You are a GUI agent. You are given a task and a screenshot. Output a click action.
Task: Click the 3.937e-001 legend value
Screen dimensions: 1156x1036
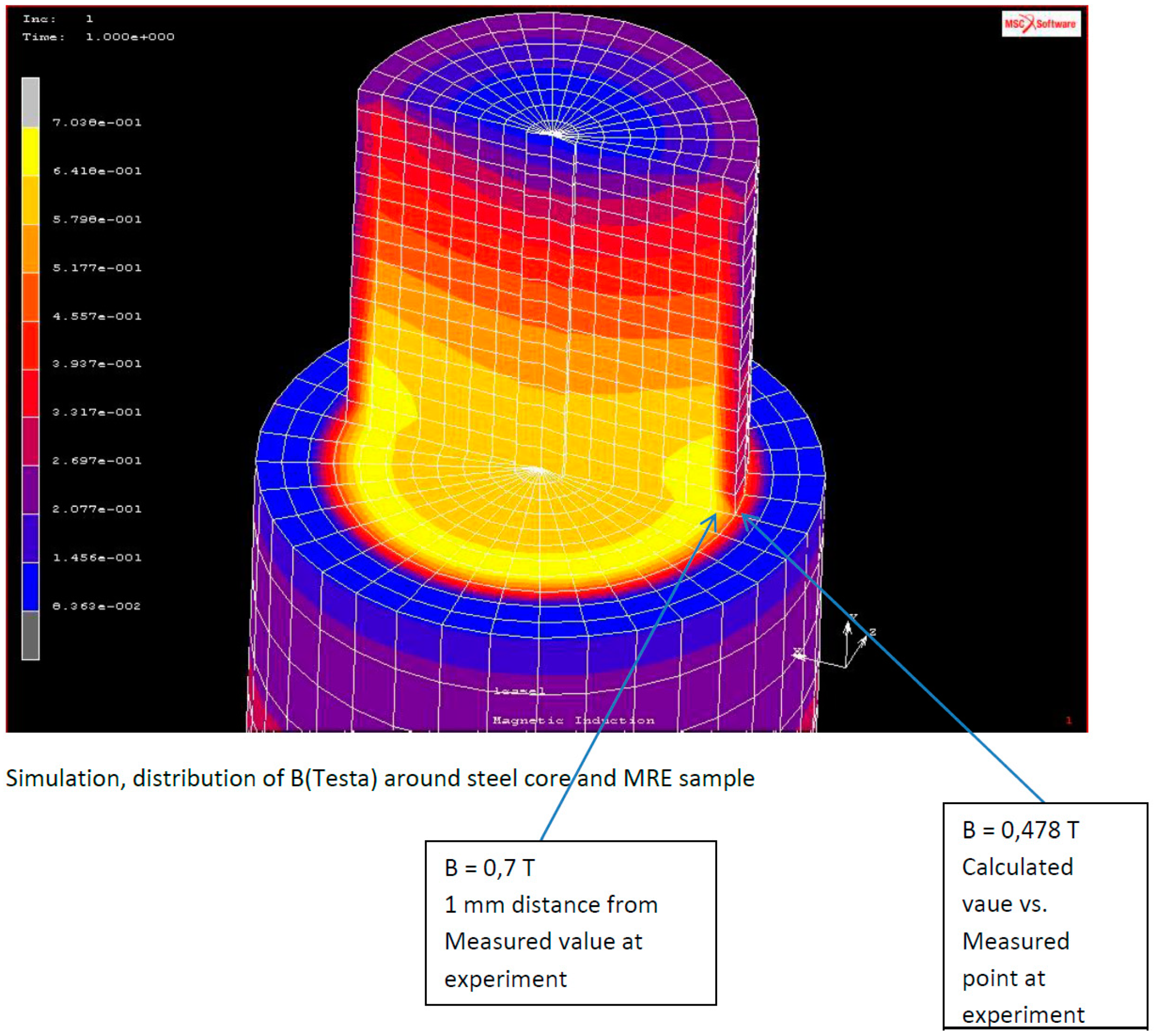(97, 364)
